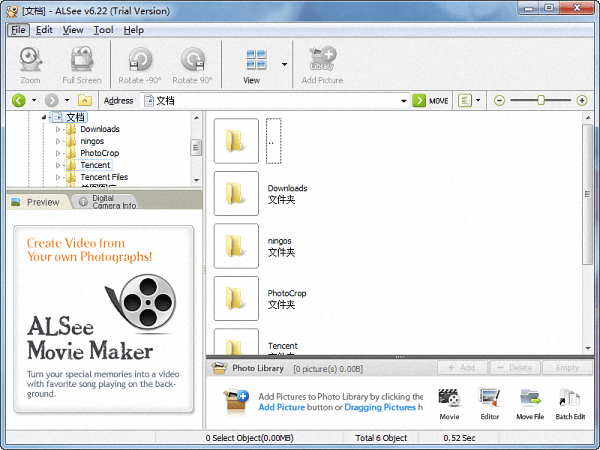
Task: Select Downloads in folder tree
Action: click(x=100, y=129)
